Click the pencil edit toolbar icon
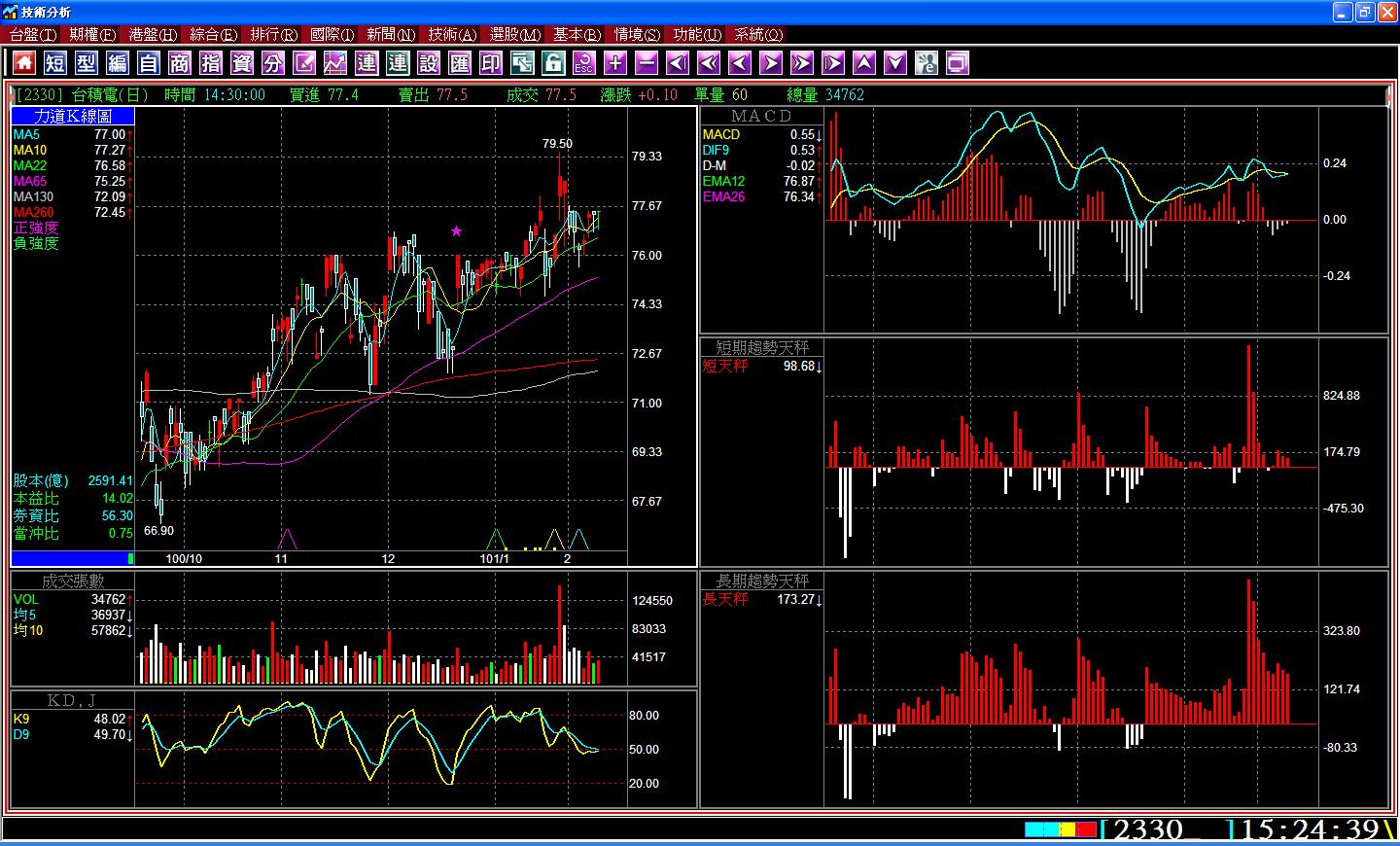Viewport: 1400px width, 846px height. pos(304,63)
